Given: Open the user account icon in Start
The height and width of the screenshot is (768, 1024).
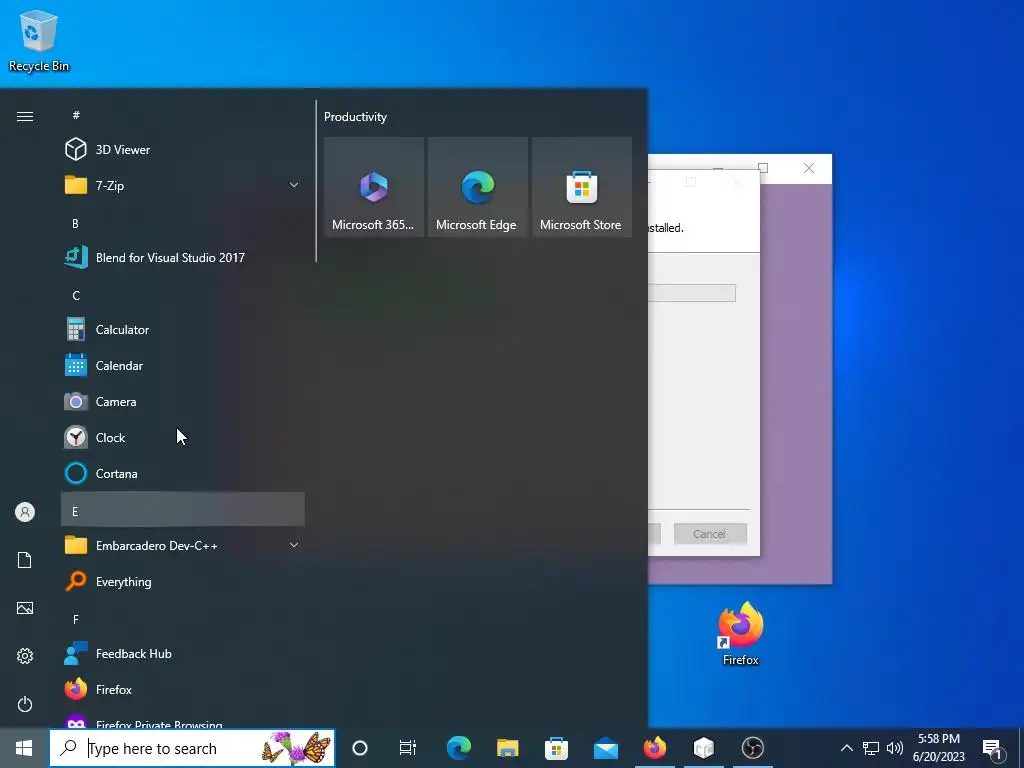Looking at the screenshot, I should pyautogui.click(x=25, y=512).
